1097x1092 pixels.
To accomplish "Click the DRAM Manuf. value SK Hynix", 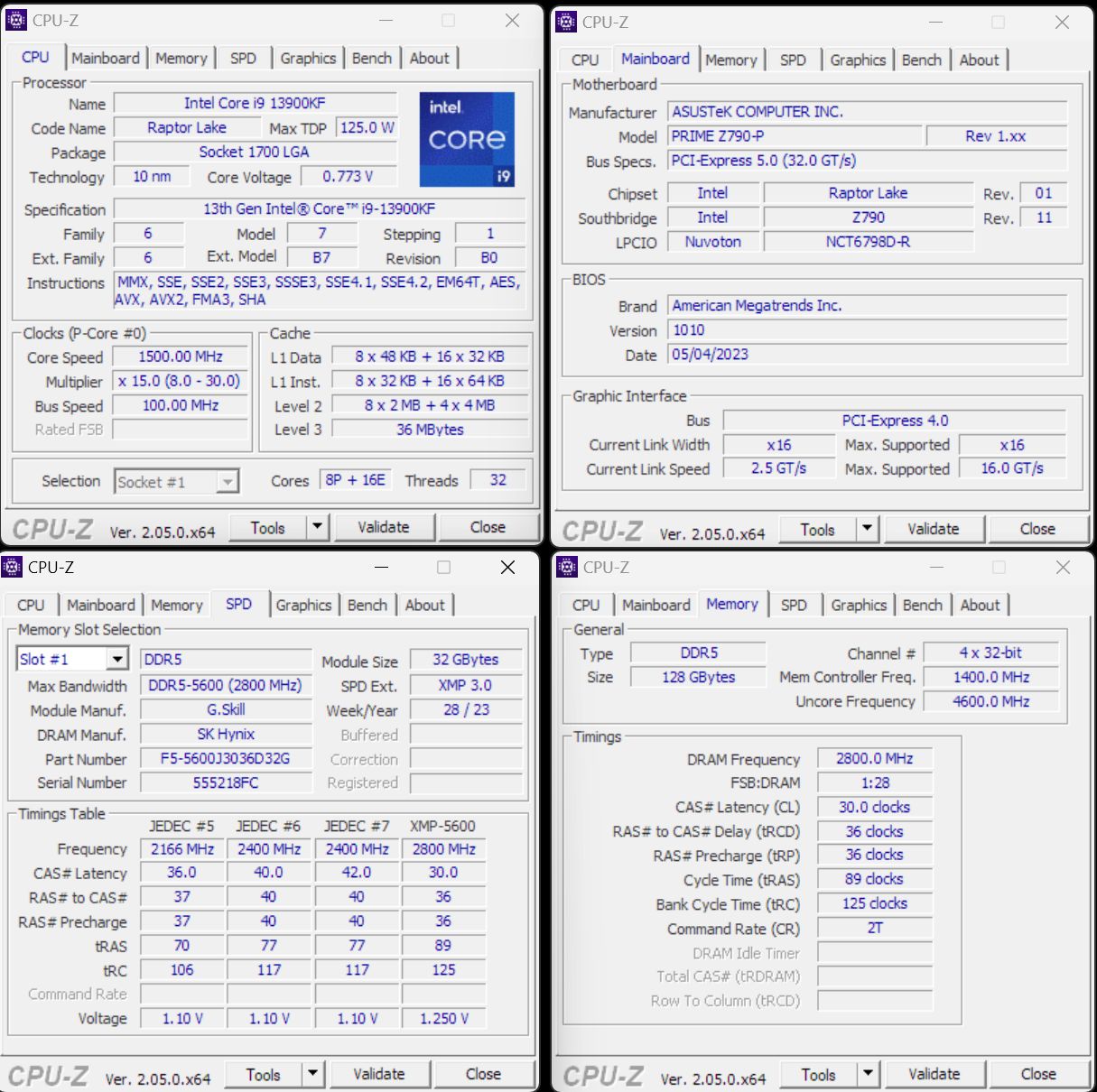I will tap(226, 735).
